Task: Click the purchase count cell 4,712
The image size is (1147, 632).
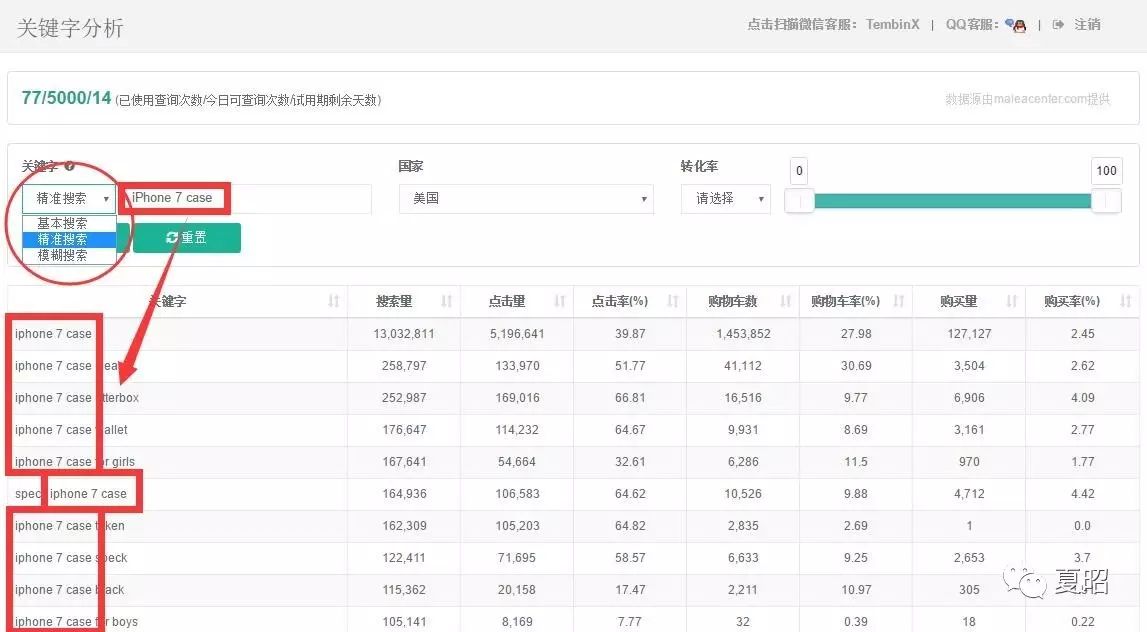Action: [x=969, y=494]
